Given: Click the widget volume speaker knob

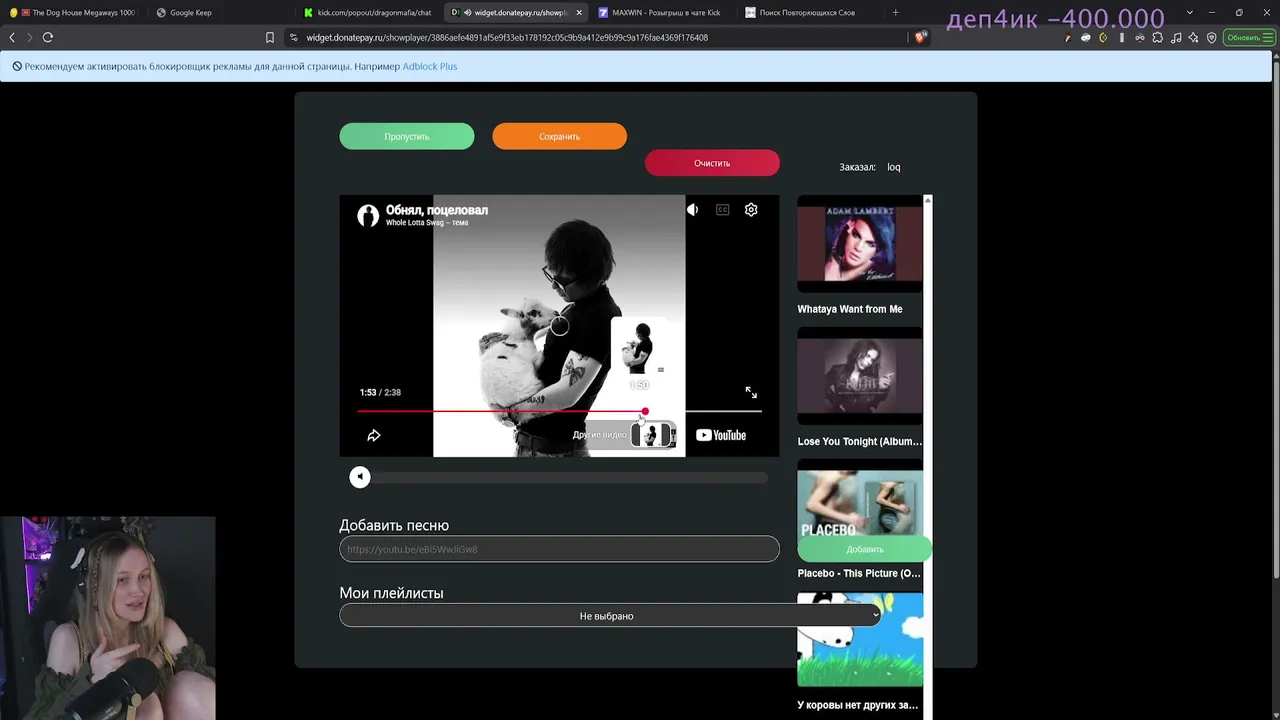Looking at the screenshot, I should pos(360,477).
